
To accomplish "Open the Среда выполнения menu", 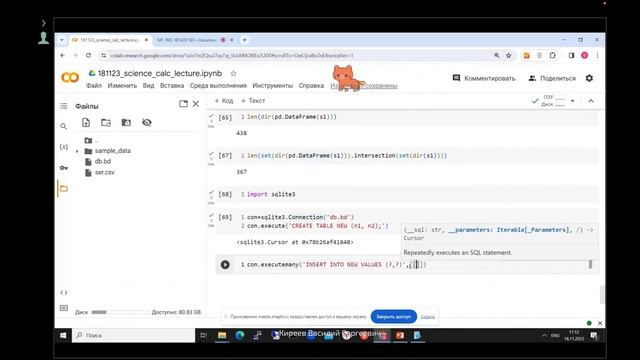I will click(218, 86).
